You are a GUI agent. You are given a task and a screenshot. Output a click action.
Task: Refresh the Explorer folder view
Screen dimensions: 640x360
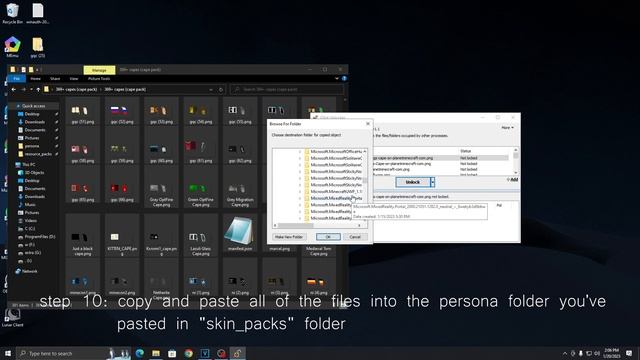click(221, 89)
